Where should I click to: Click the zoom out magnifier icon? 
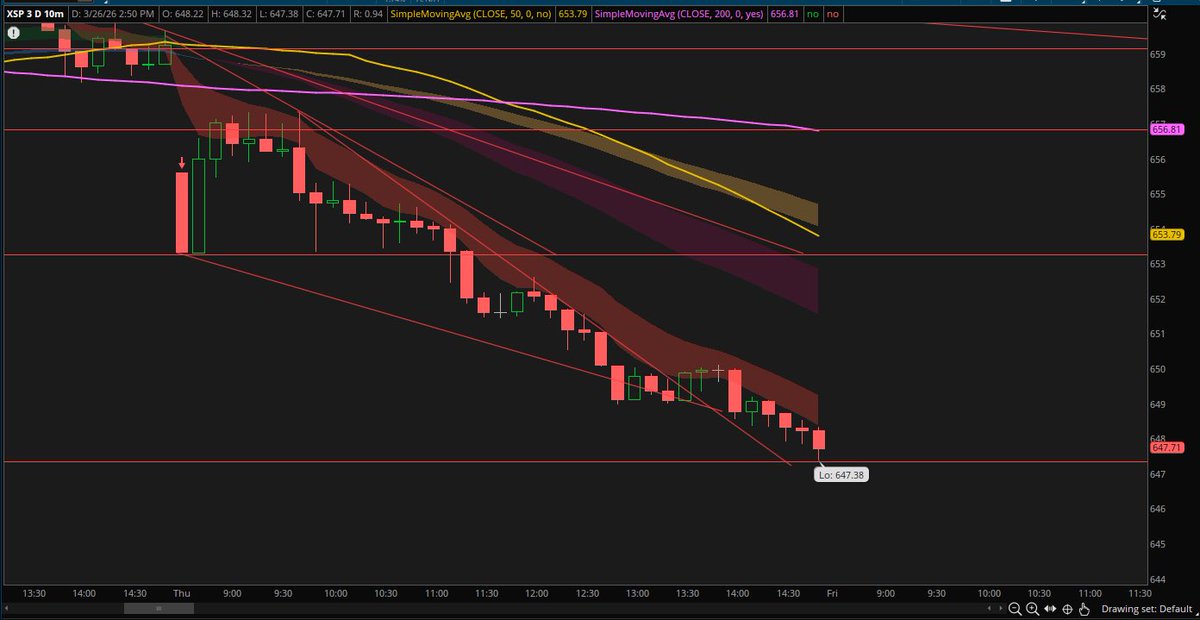[1015, 609]
